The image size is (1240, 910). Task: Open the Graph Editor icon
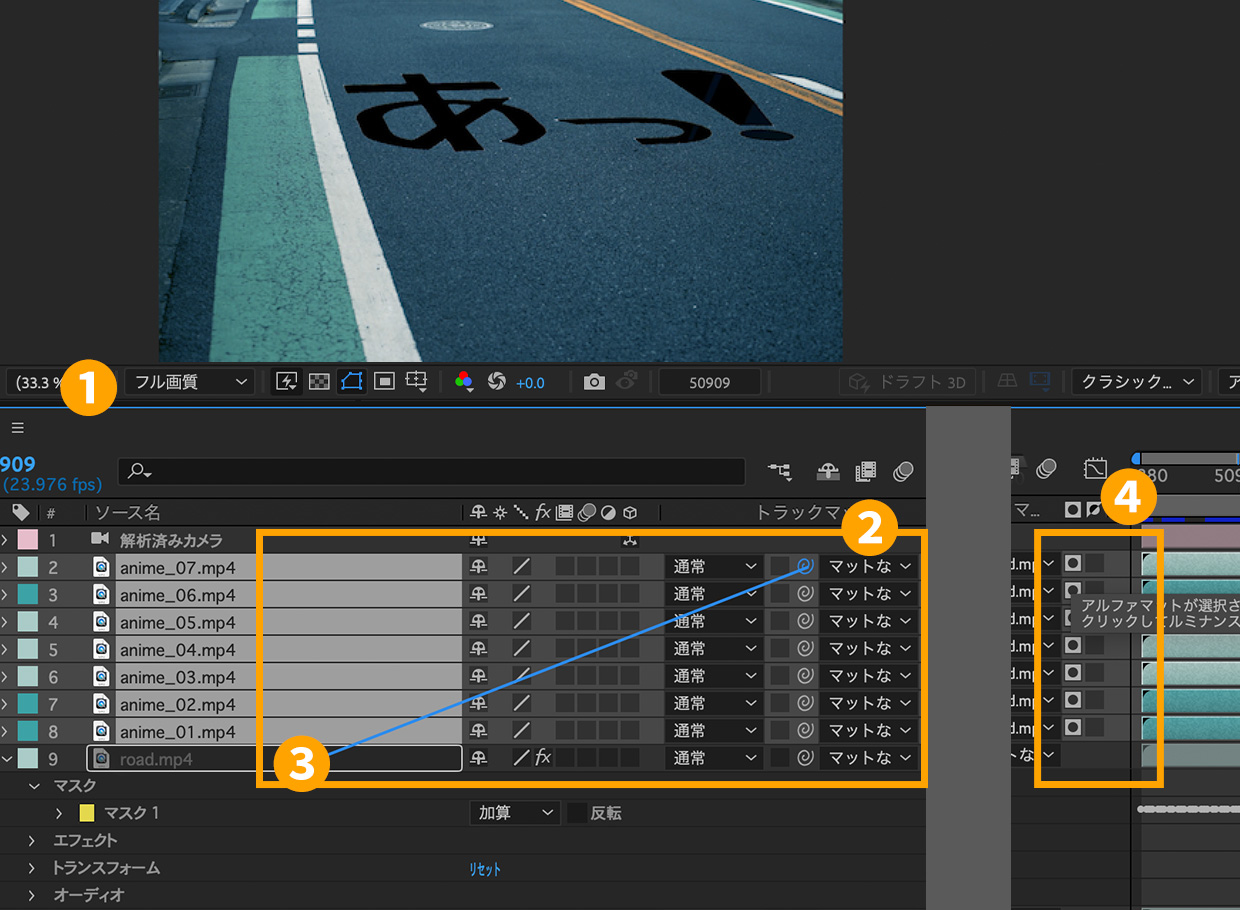(x=1096, y=468)
